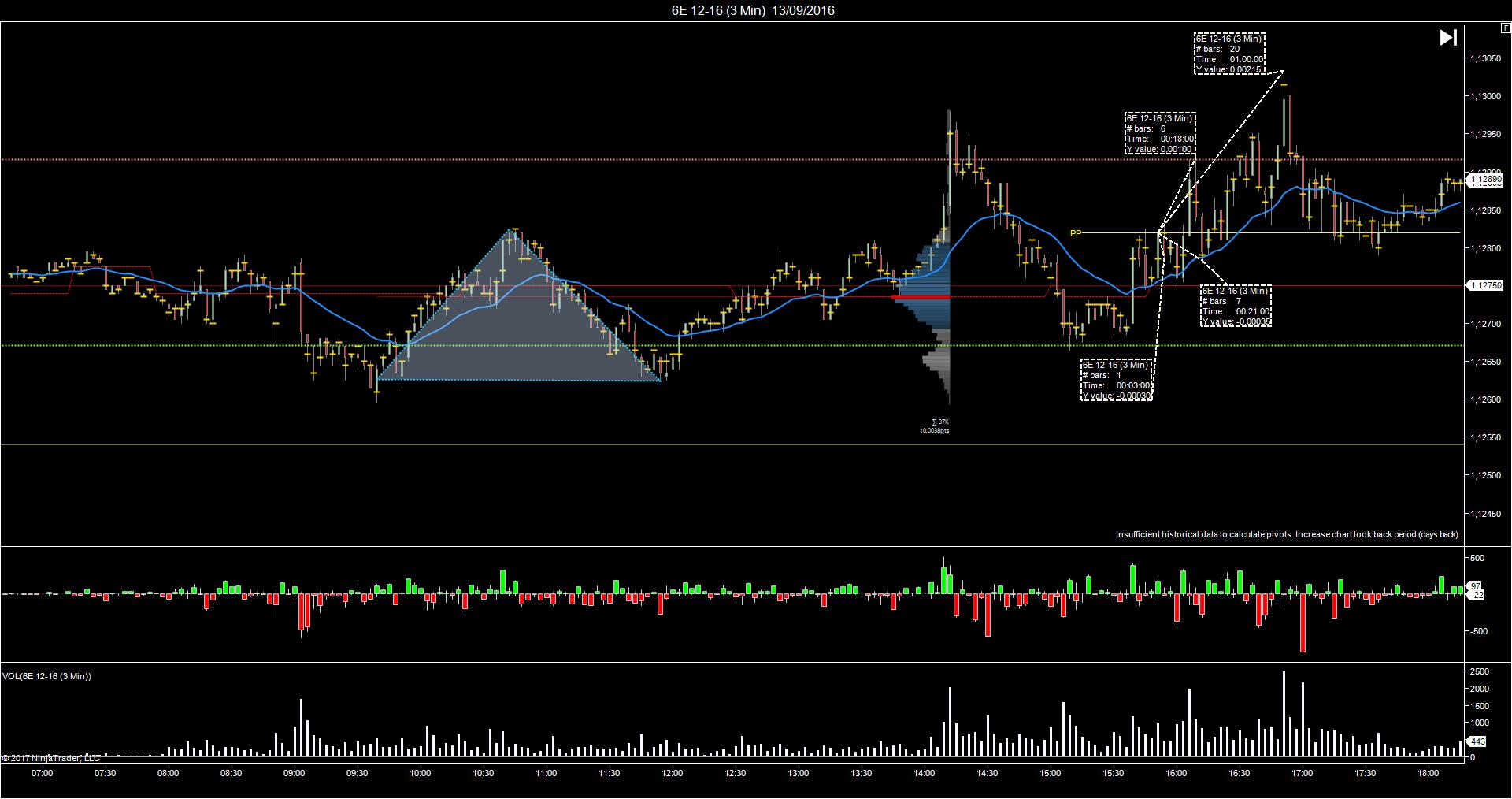Click the VOL(6E 12-16 (3 Min)) indicator label

click(x=47, y=676)
